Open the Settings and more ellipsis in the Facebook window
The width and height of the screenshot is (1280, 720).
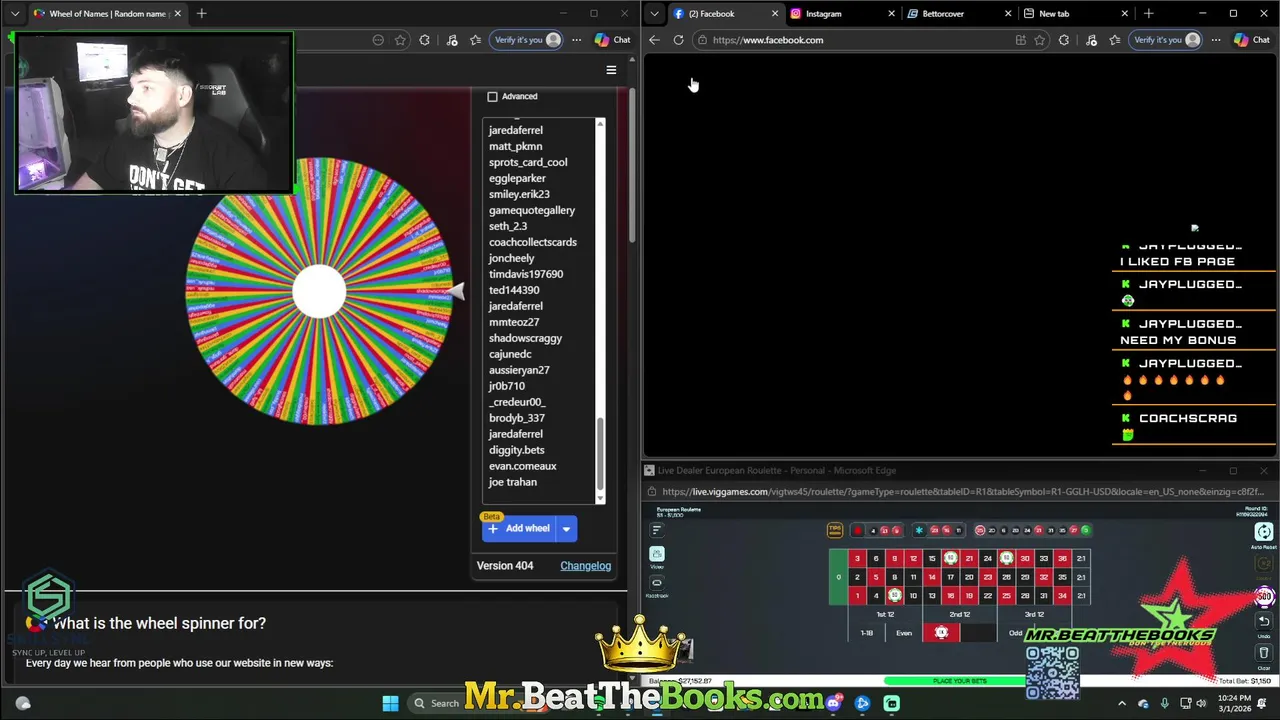(1215, 40)
